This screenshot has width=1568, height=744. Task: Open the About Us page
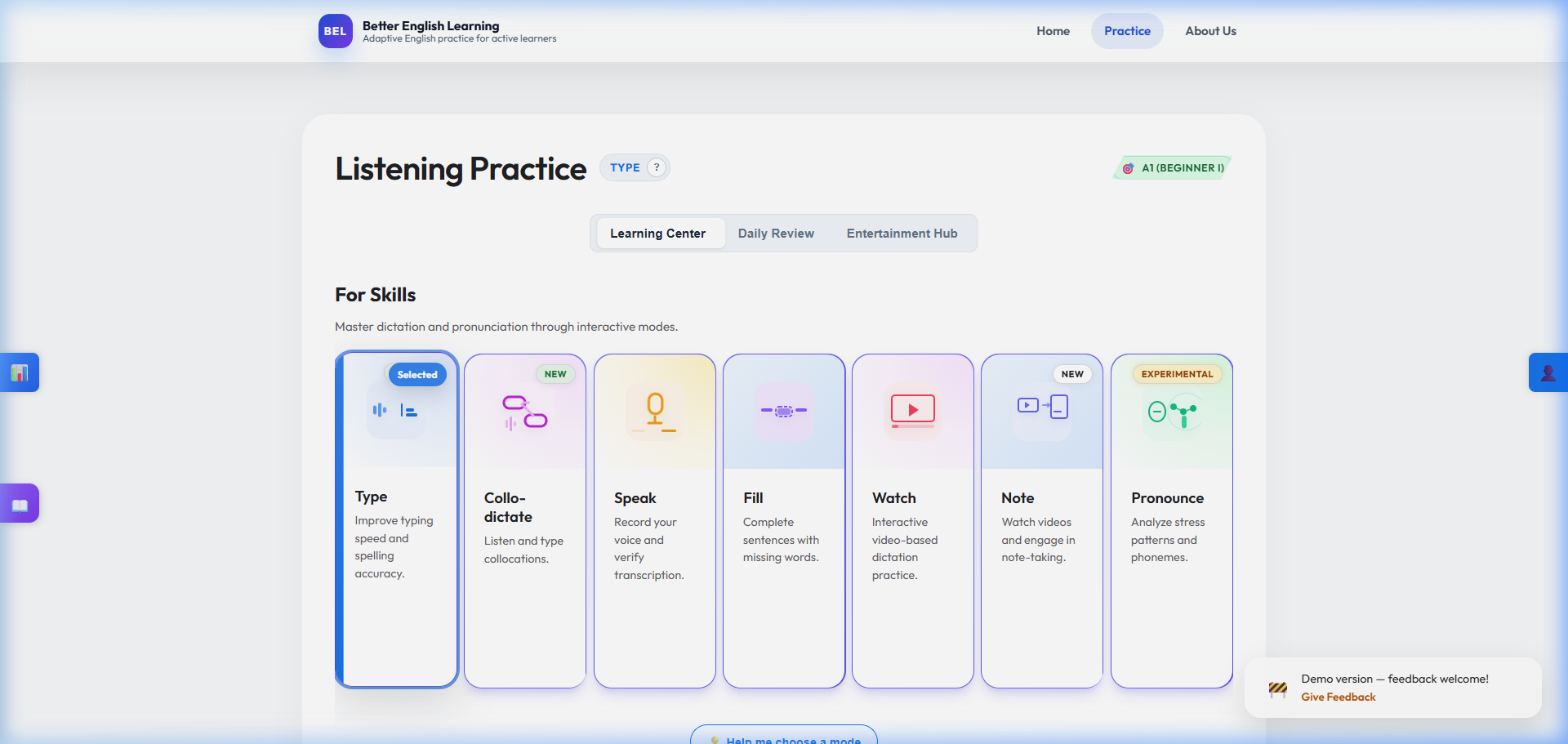1210,31
